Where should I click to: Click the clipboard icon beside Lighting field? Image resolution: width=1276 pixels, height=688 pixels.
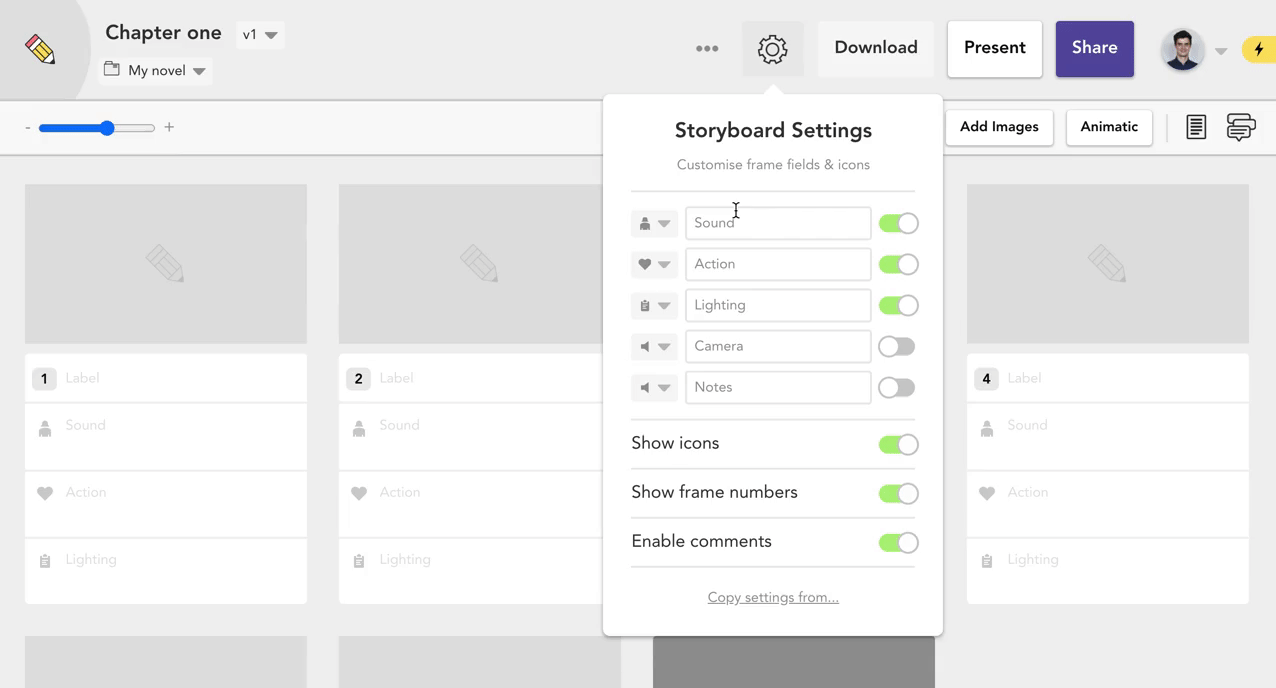[646, 305]
